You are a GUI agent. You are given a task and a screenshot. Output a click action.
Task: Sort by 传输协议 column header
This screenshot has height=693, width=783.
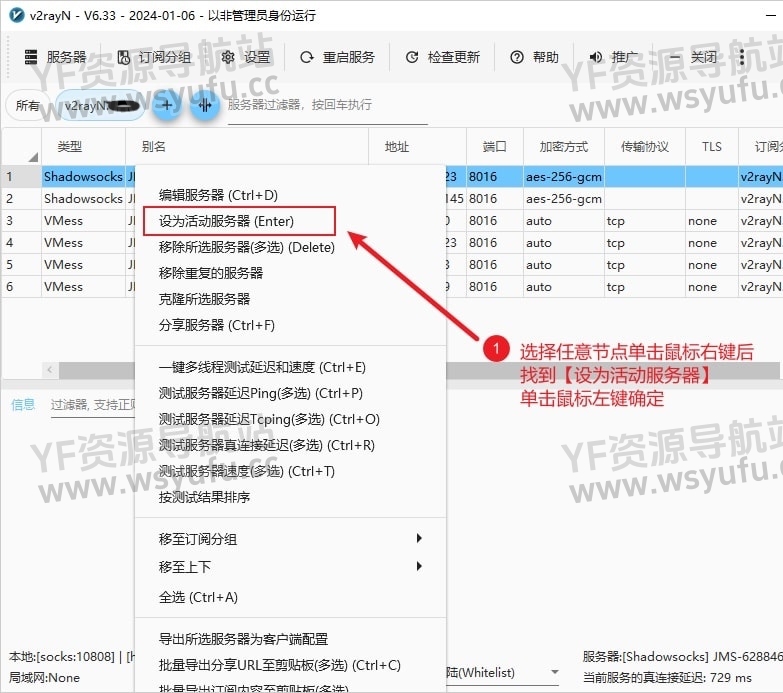(x=645, y=146)
